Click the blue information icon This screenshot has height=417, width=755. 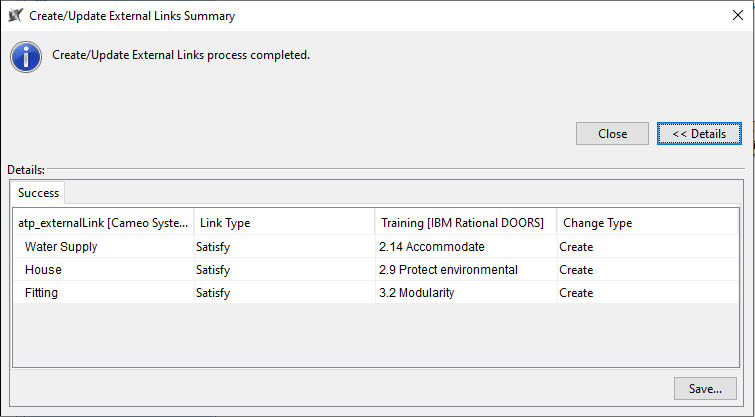26,56
